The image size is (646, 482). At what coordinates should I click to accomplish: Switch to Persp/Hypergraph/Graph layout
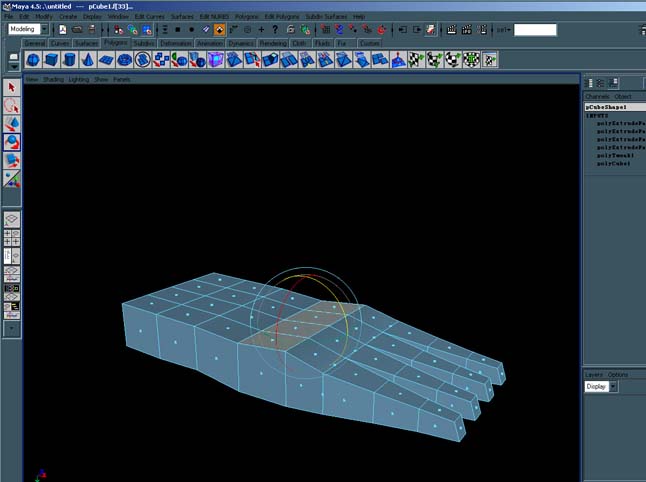(x=12, y=310)
